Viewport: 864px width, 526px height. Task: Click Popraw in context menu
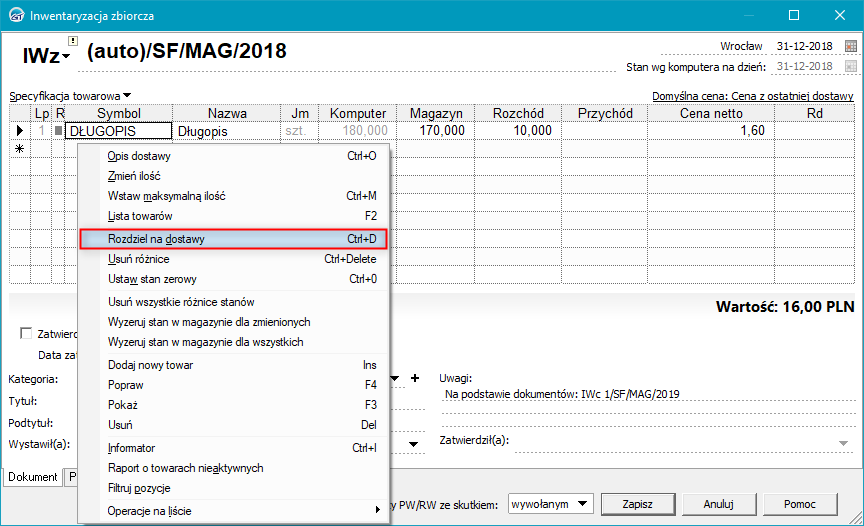click(234, 385)
